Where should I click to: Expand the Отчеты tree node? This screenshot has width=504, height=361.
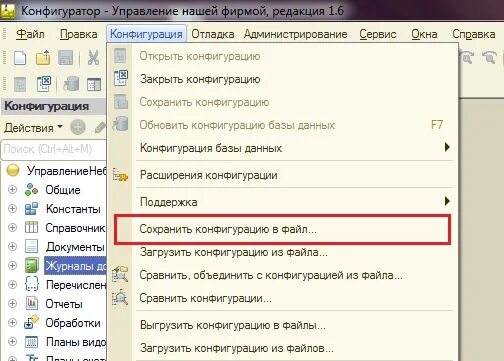(x=12, y=304)
